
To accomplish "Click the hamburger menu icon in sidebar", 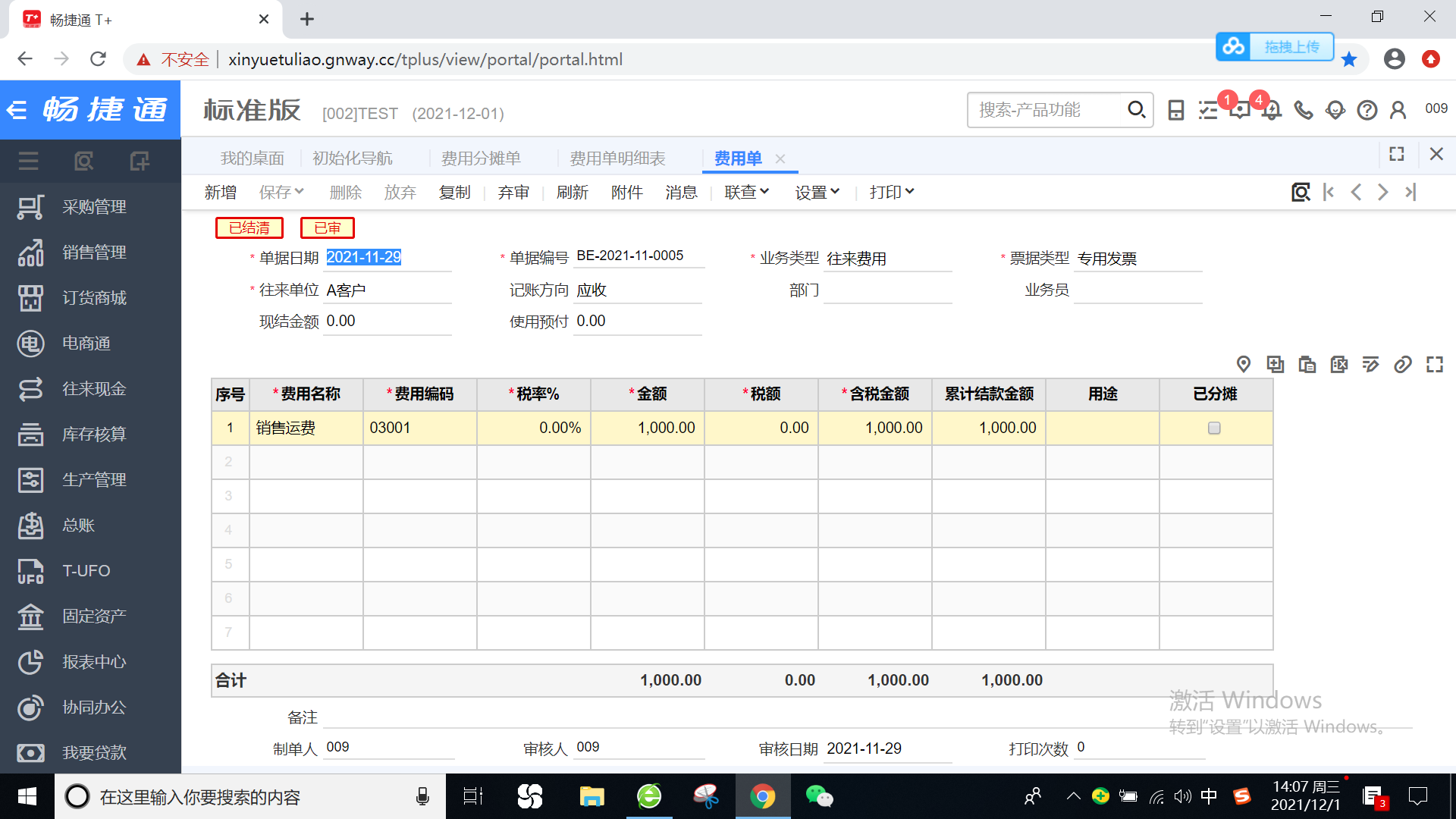I will tap(29, 161).
